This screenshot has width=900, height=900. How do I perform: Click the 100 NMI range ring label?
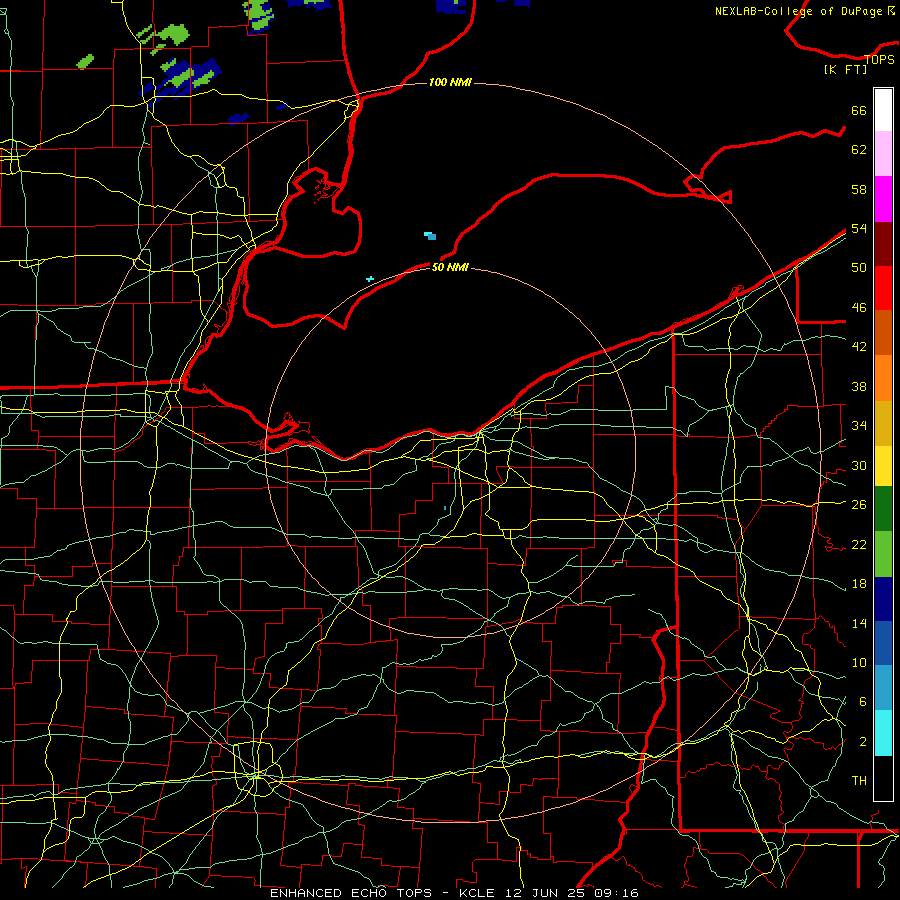pos(450,82)
